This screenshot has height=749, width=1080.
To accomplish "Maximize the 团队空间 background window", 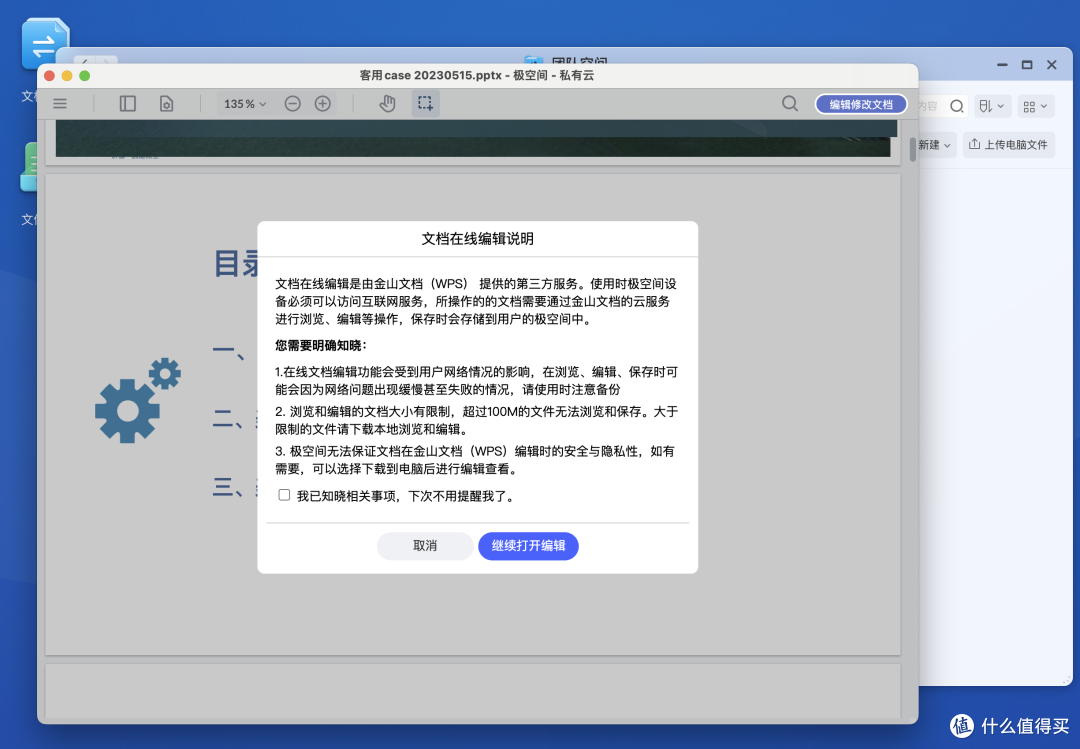I will coord(1027,65).
